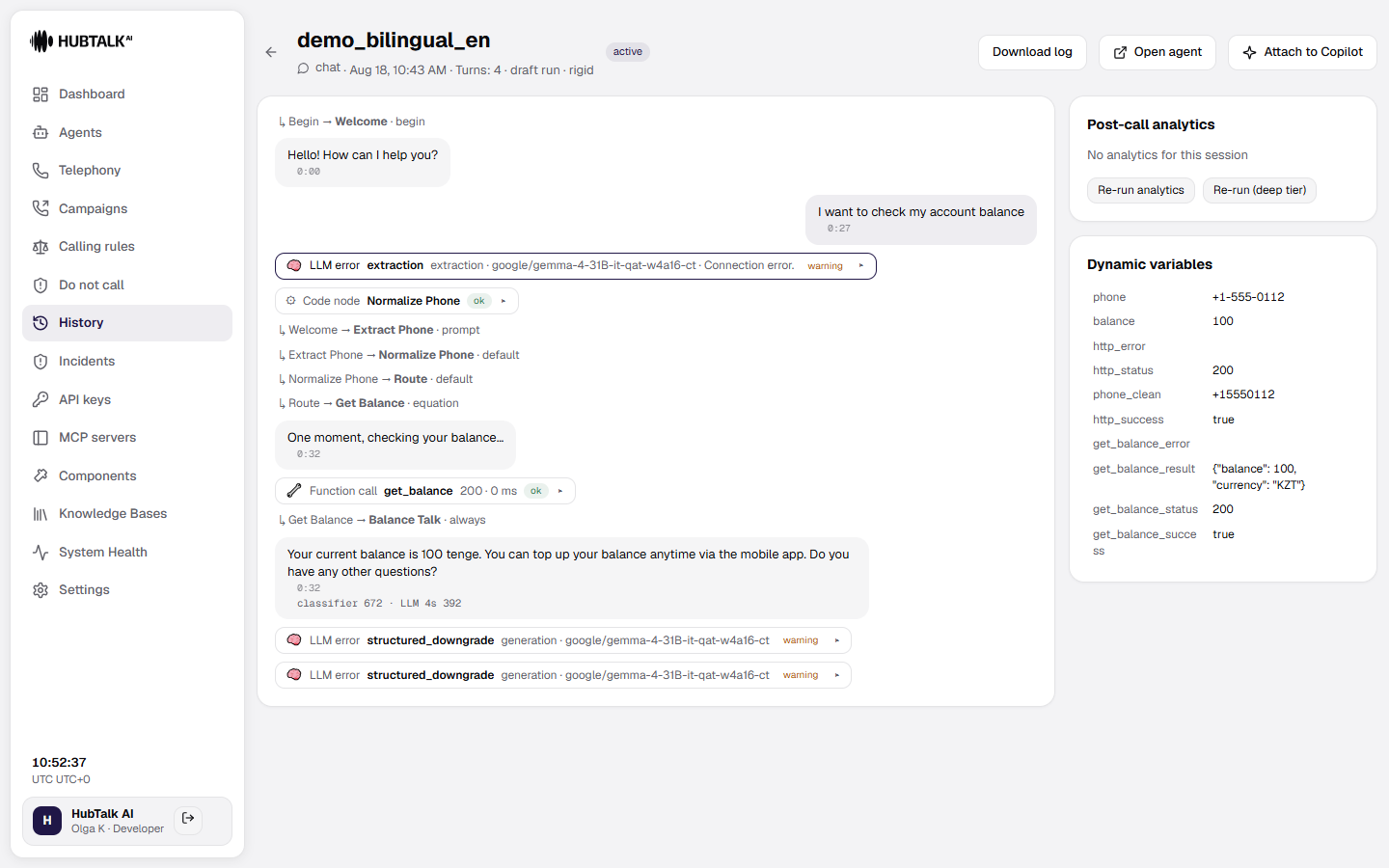The width and height of the screenshot is (1389, 868).
Task: Click the H avatar in the user card
Action: tap(47, 820)
